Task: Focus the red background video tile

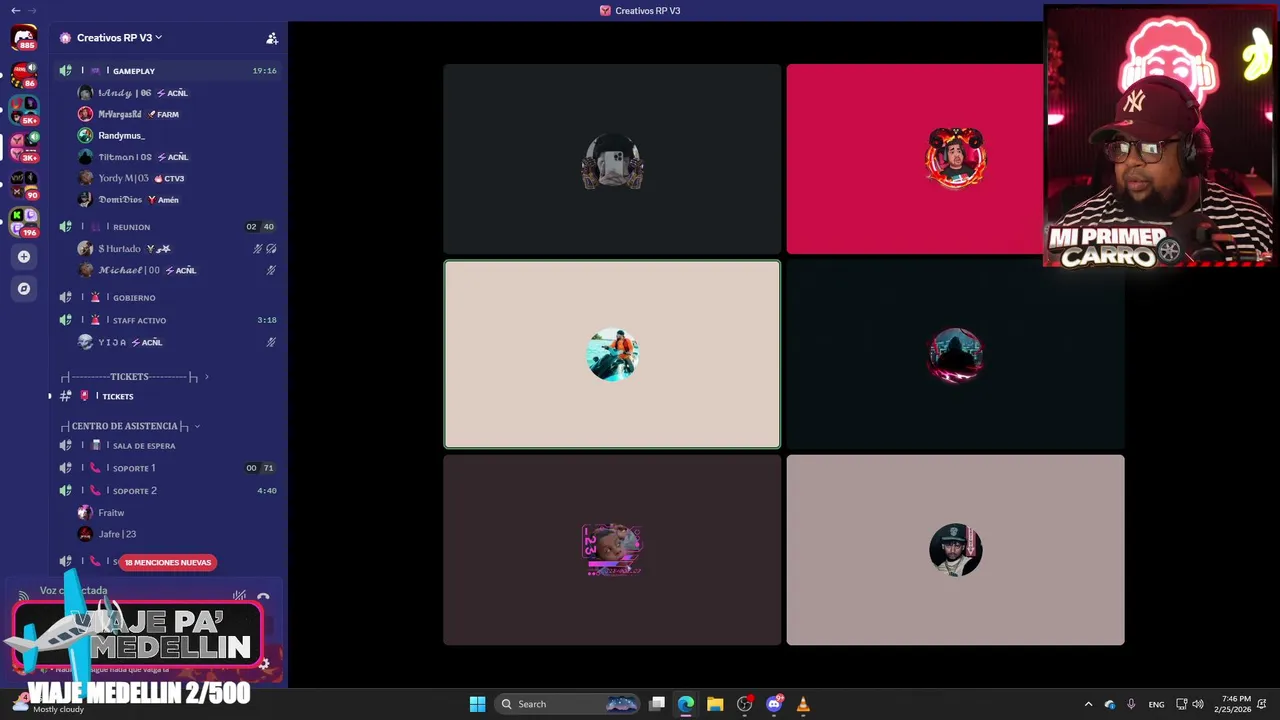Action: pos(914,159)
